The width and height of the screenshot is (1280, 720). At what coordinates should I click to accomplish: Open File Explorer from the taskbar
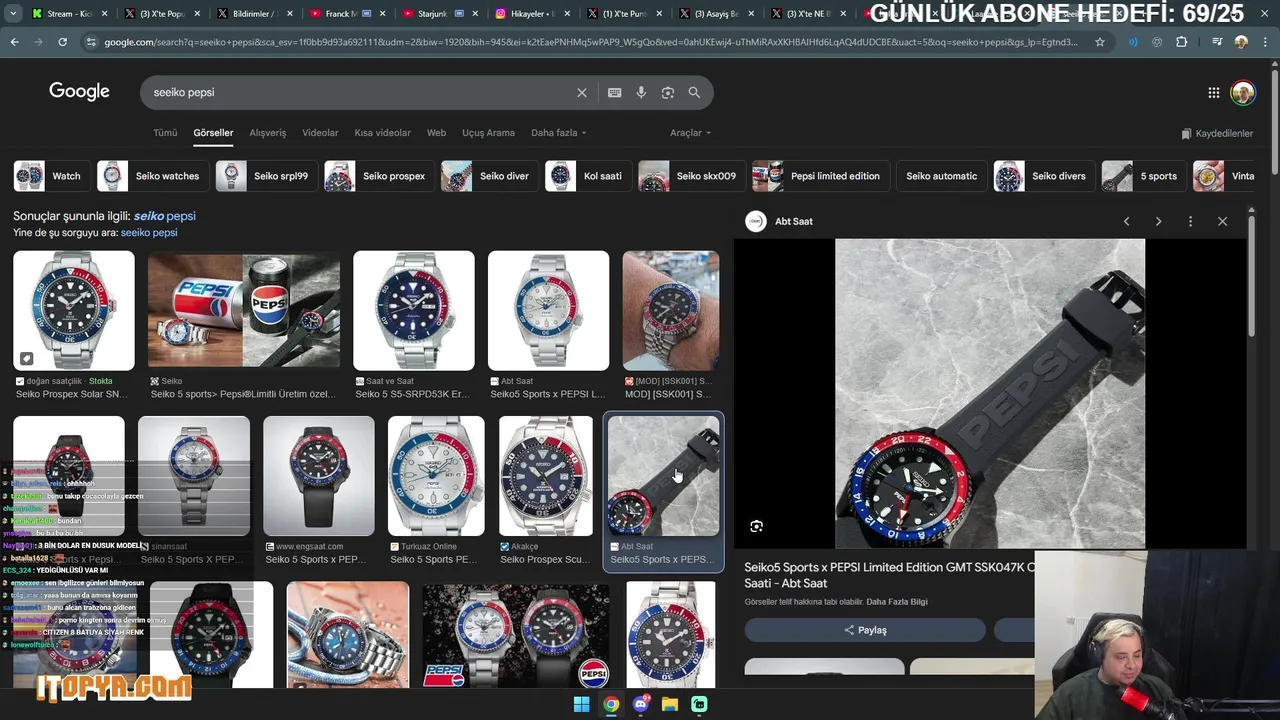tap(670, 704)
